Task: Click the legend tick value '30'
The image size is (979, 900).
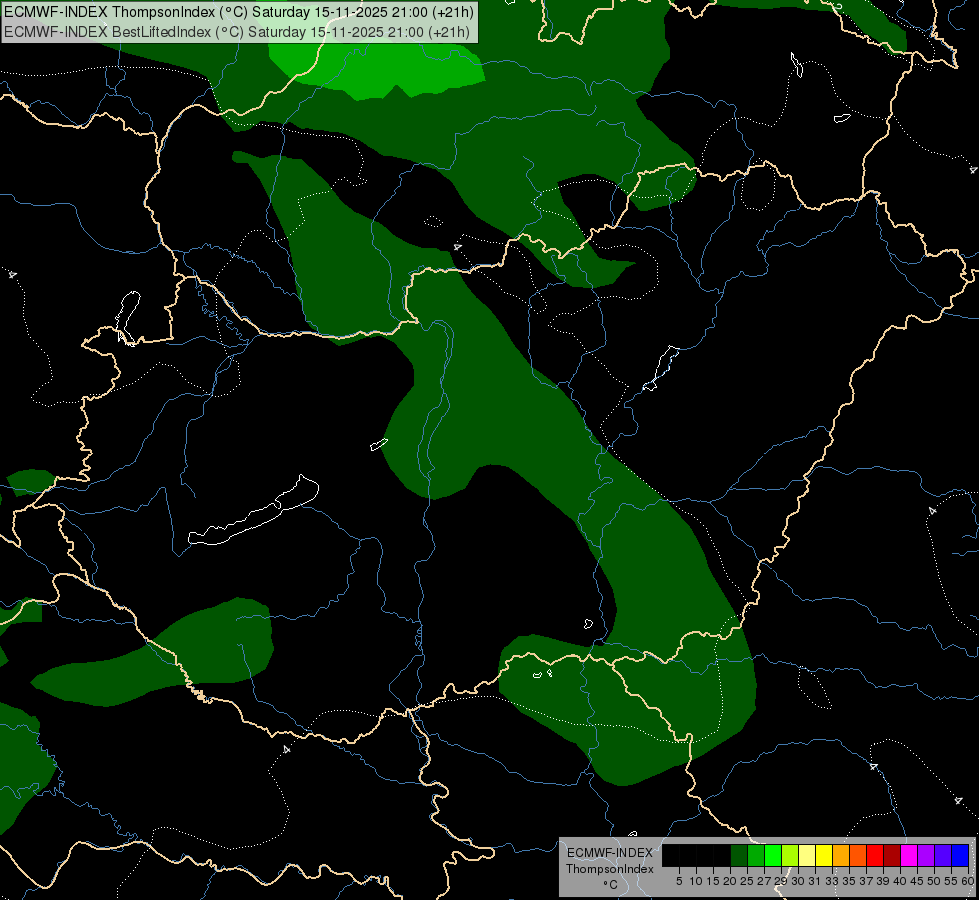Action: [798, 881]
